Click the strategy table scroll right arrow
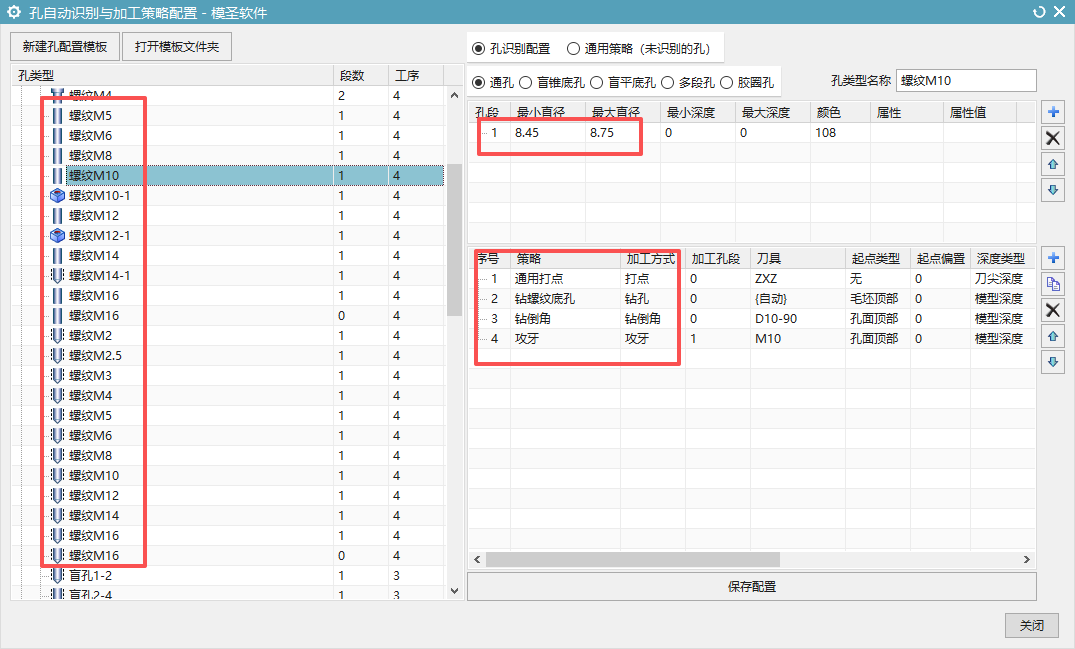The height and width of the screenshot is (649, 1075). pyautogui.click(x=1027, y=559)
